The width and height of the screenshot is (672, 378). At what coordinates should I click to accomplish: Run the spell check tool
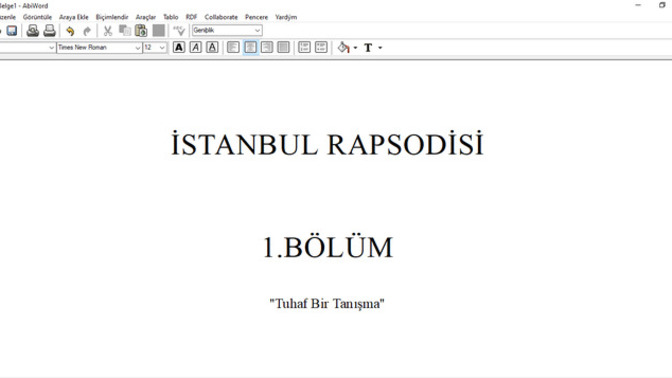pos(179,30)
